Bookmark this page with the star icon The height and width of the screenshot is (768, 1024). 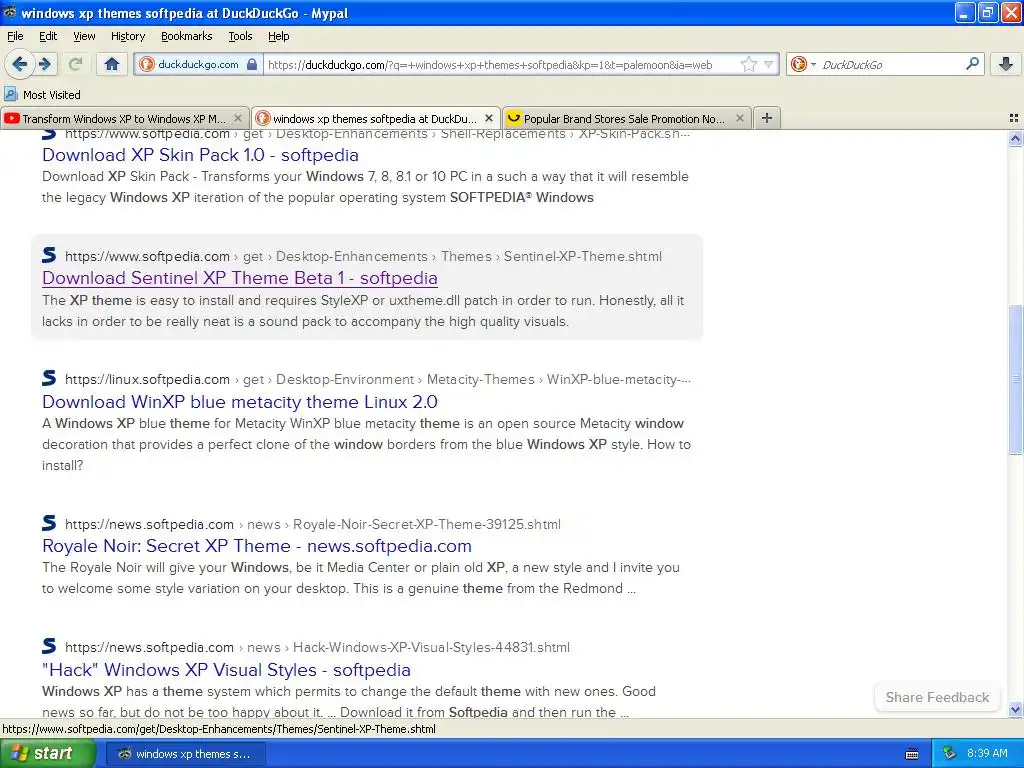(748, 64)
